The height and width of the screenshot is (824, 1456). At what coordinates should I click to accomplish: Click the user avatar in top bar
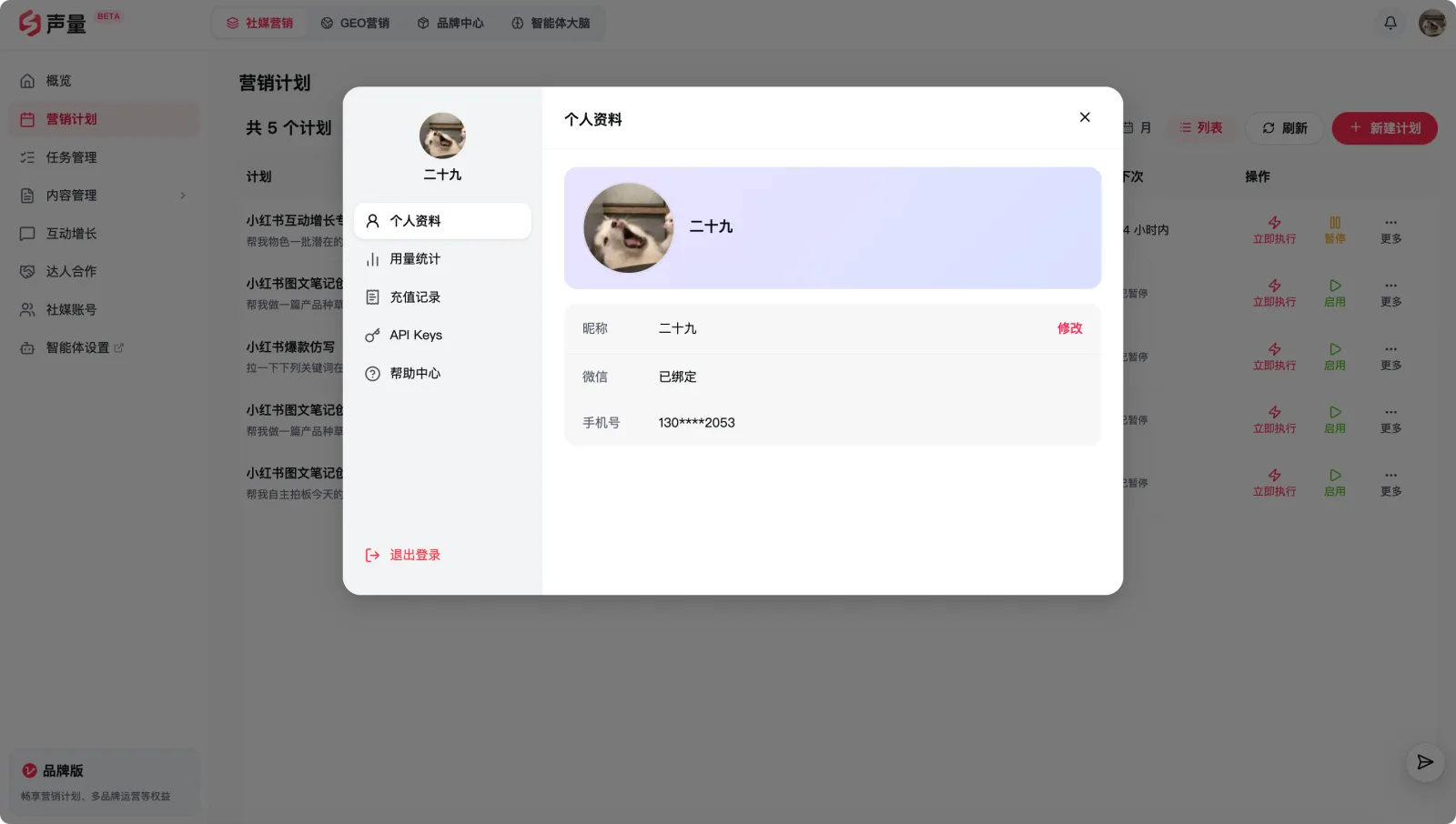click(1431, 23)
